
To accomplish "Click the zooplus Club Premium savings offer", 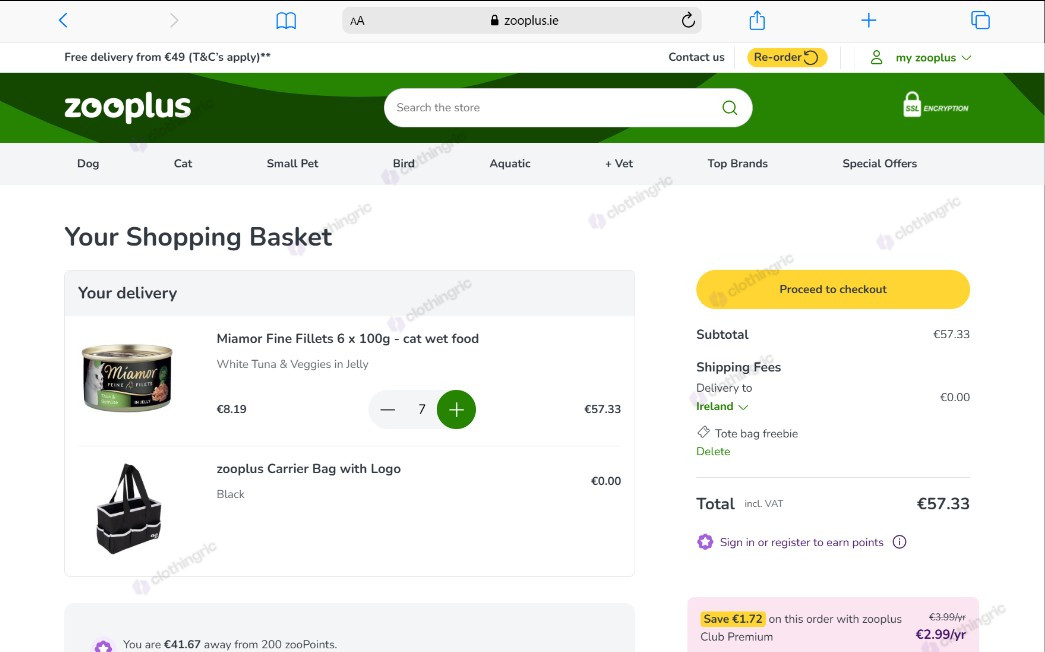I will point(833,627).
